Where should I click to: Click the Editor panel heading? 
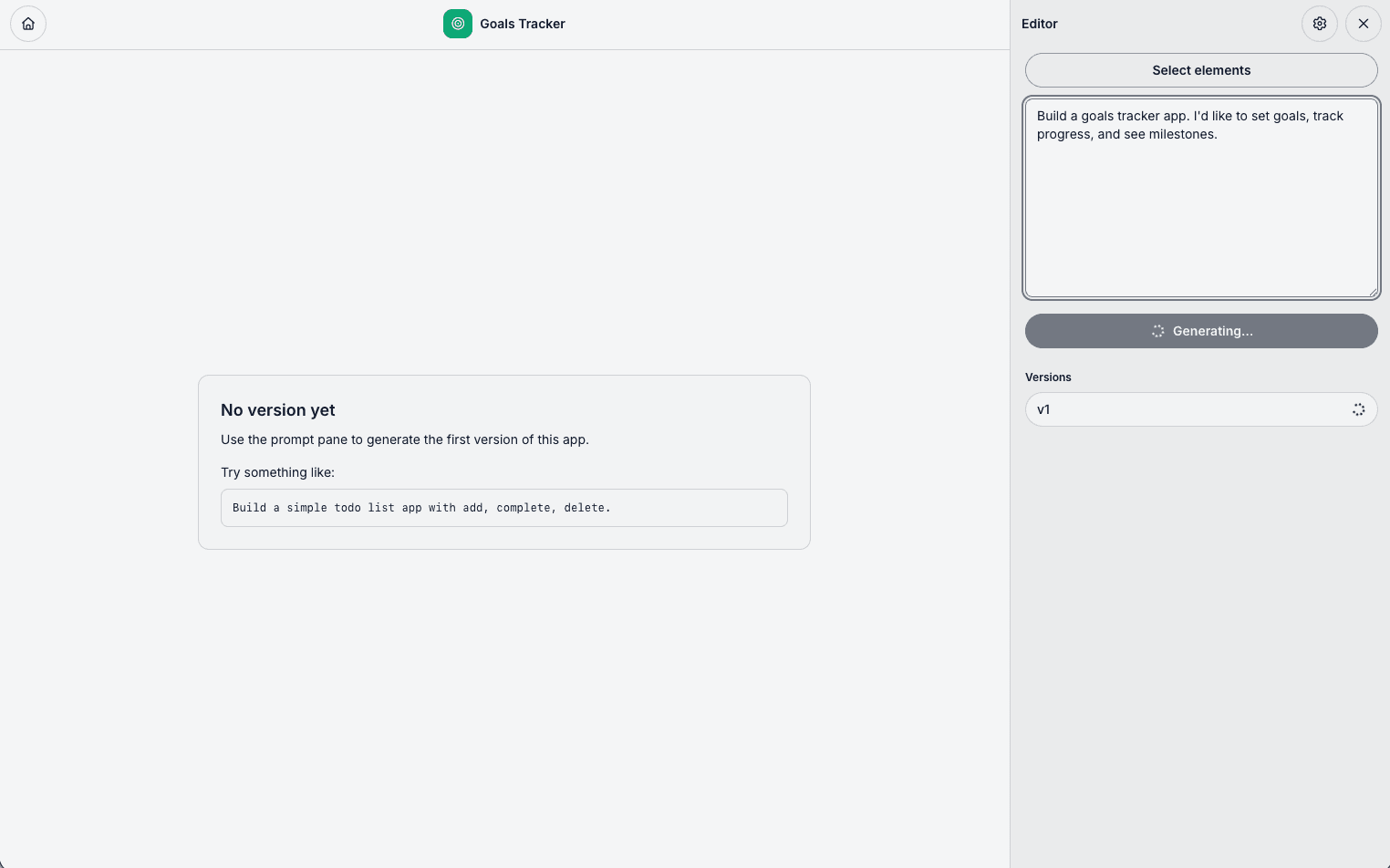point(1040,24)
